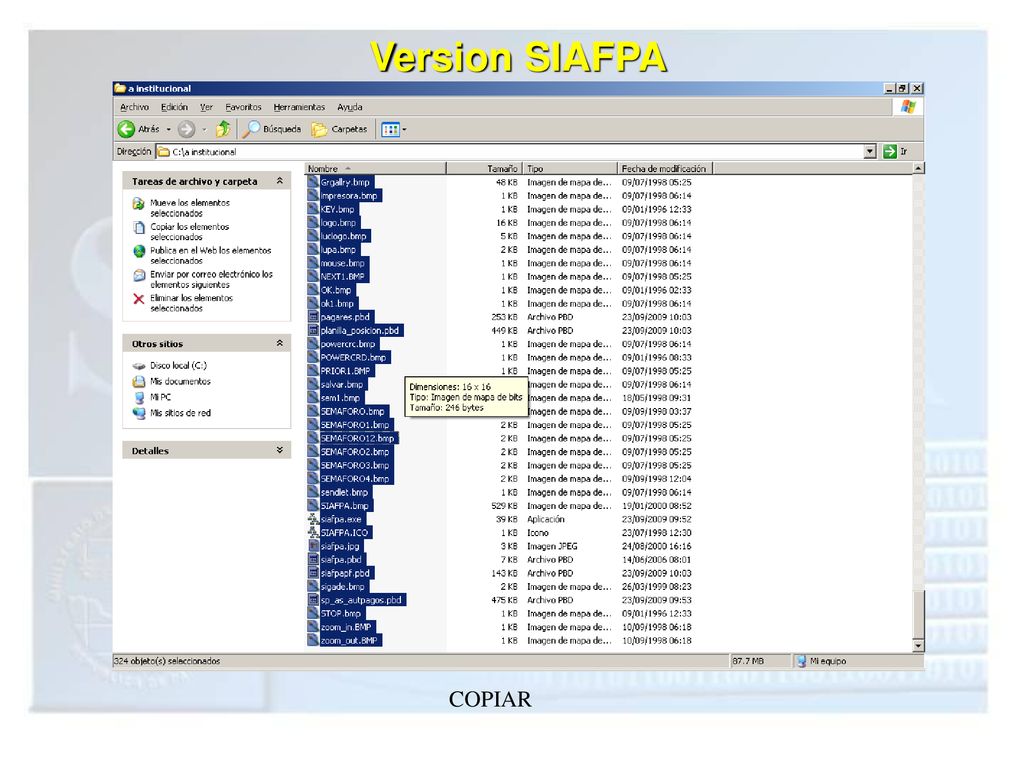The image size is (1024, 768).
Task: Click Copiar los elementos seleccionados link
Action: click(189, 232)
